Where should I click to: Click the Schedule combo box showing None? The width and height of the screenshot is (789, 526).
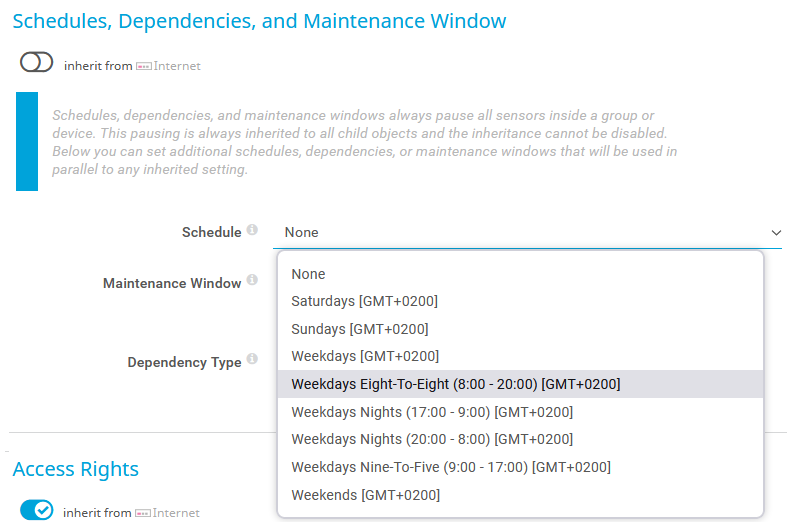click(x=520, y=232)
